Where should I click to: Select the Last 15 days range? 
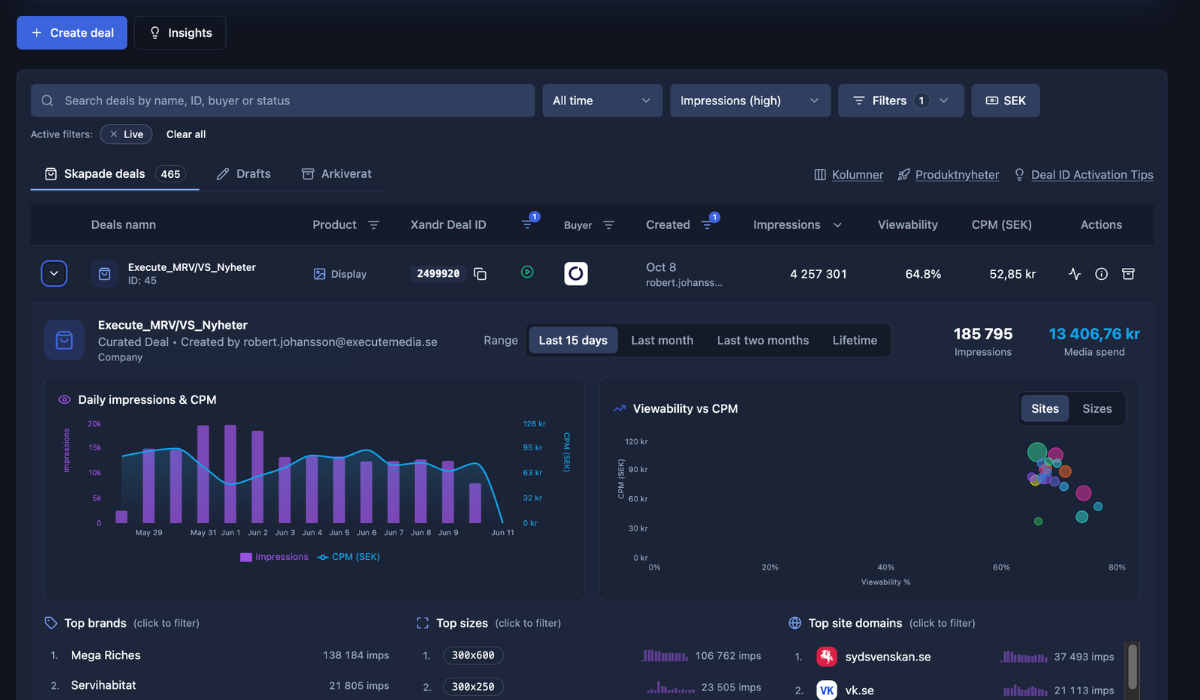pyautogui.click(x=573, y=340)
